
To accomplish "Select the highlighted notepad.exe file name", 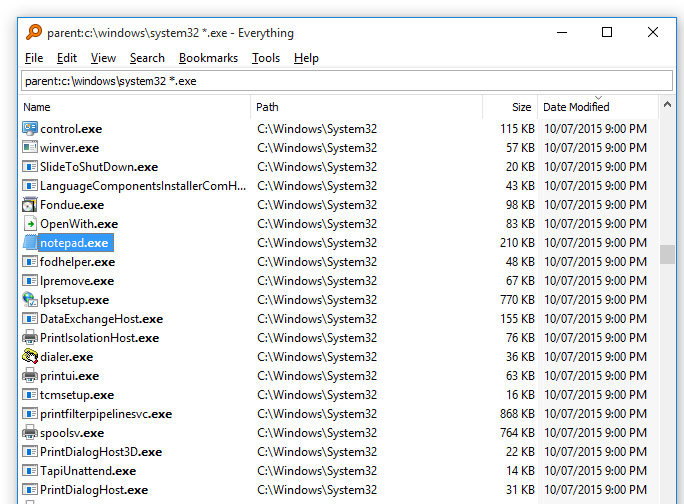I will tap(75, 243).
